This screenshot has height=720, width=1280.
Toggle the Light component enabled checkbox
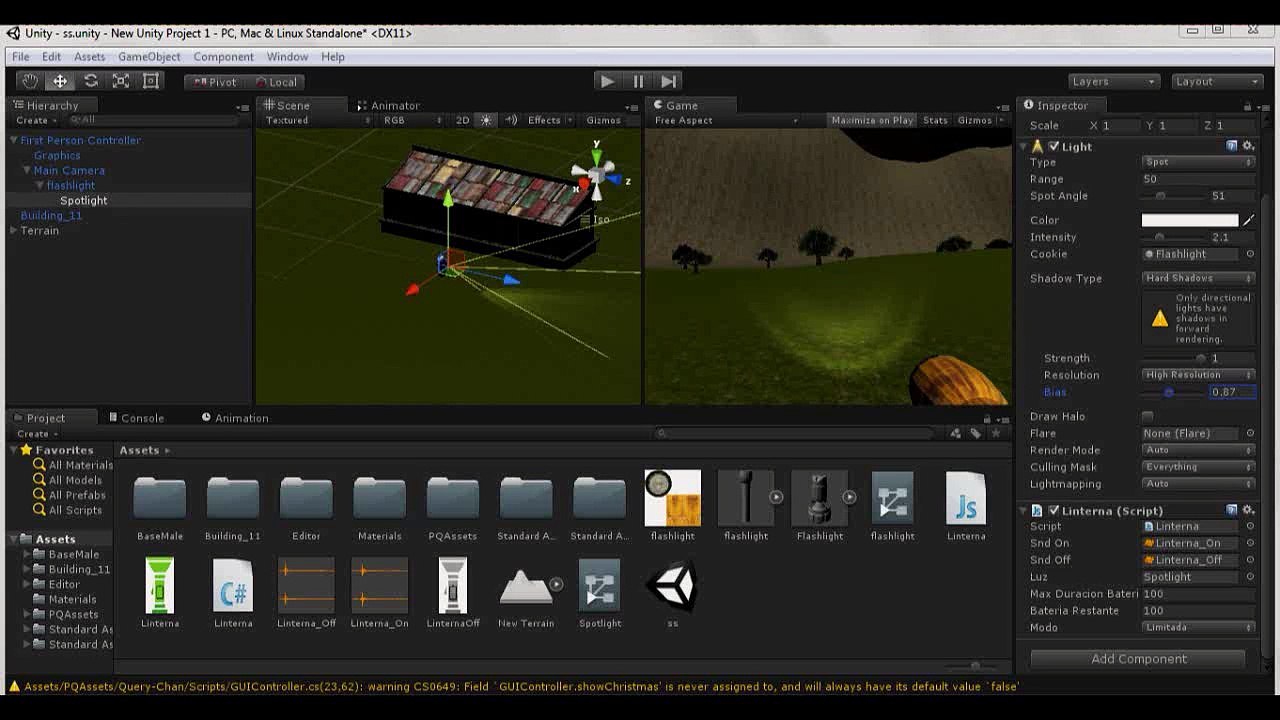1054,146
